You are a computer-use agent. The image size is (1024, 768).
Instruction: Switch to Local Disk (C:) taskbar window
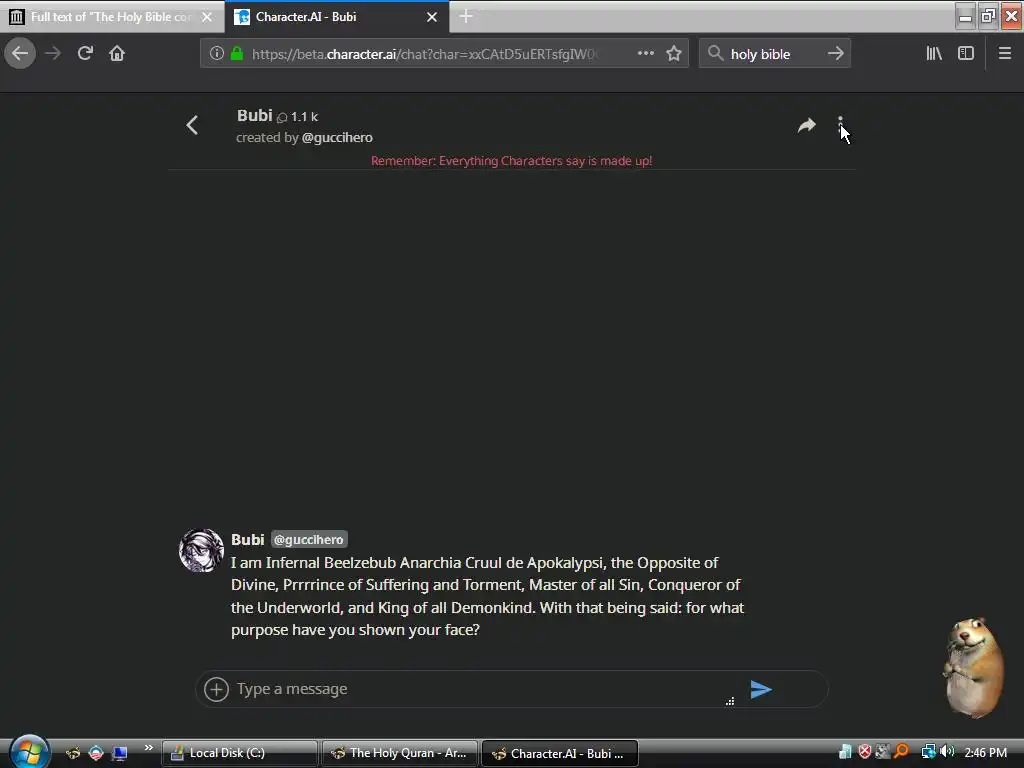coord(240,753)
